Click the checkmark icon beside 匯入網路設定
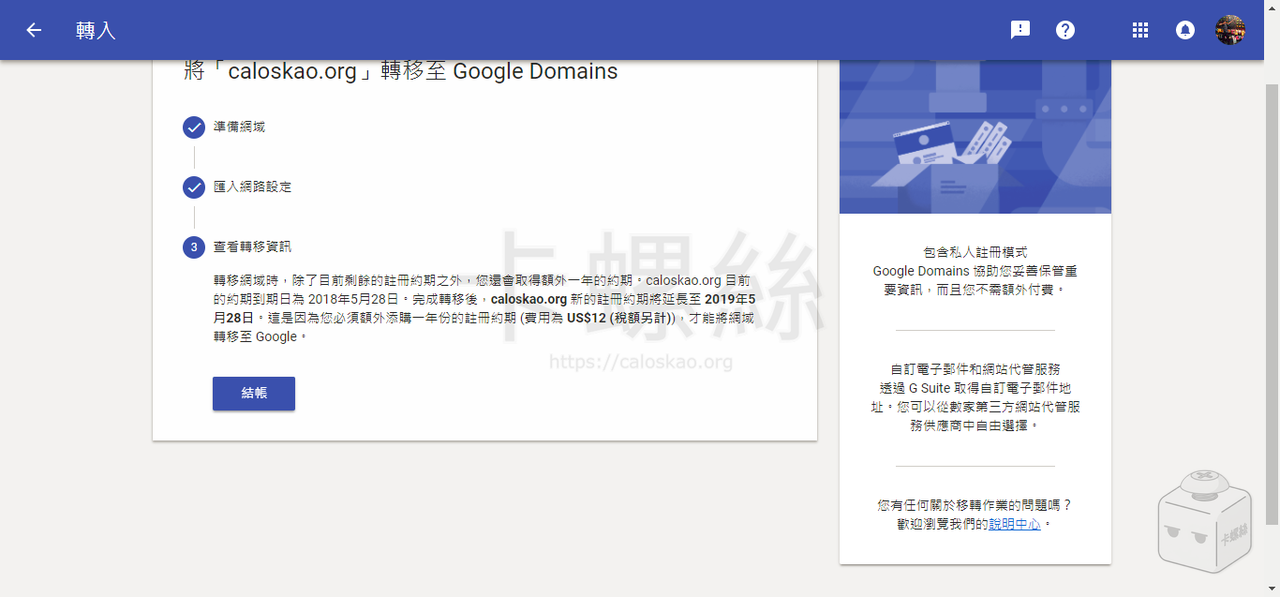The width and height of the screenshot is (1280, 597). pos(194,187)
